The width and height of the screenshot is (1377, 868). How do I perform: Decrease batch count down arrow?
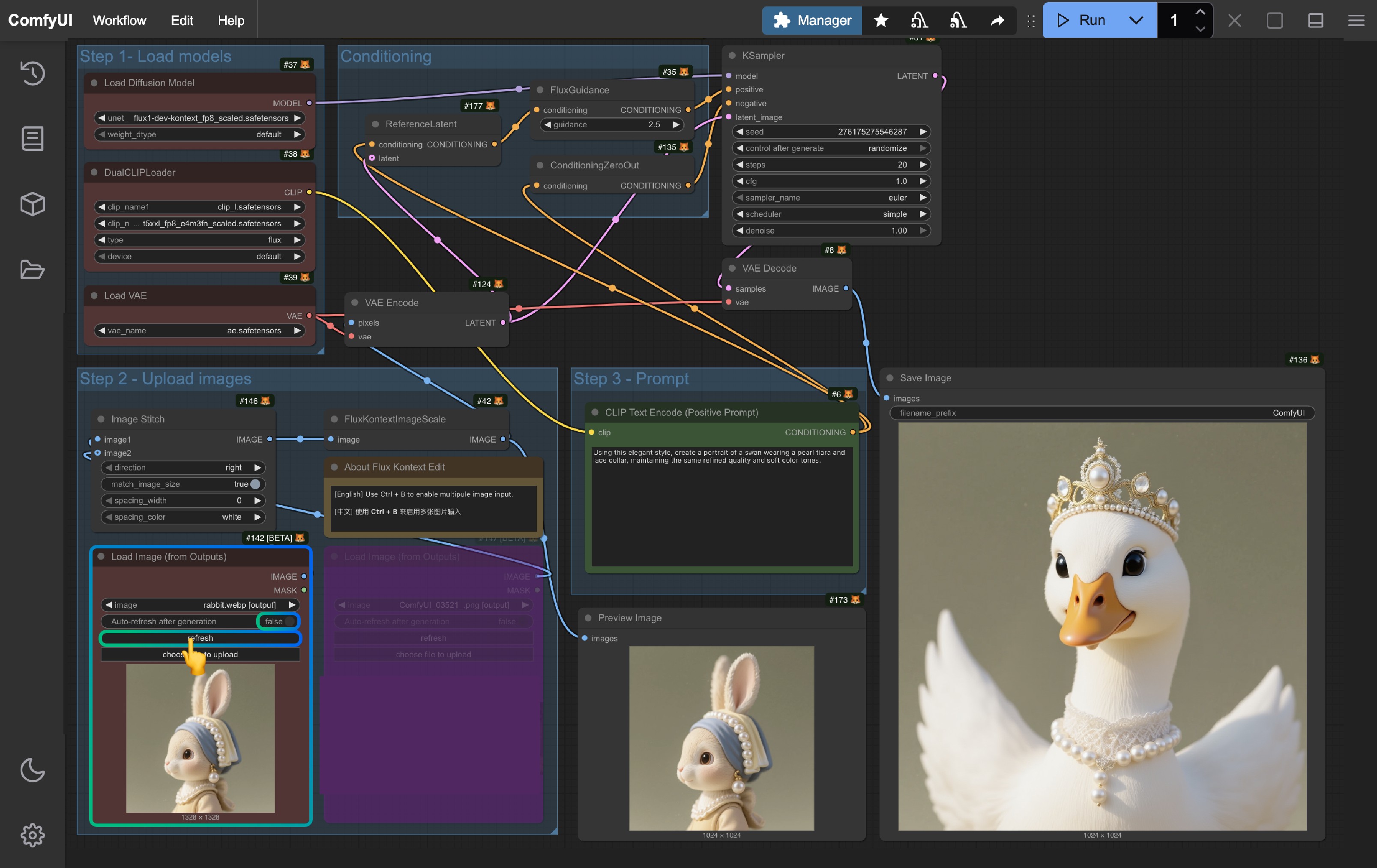tap(1200, 29)
